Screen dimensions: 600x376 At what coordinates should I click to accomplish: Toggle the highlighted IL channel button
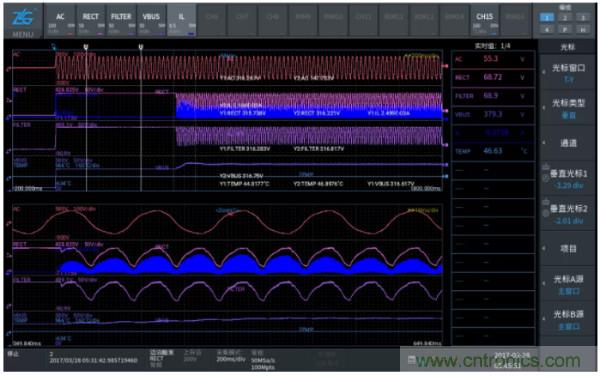tap(181, 21)
